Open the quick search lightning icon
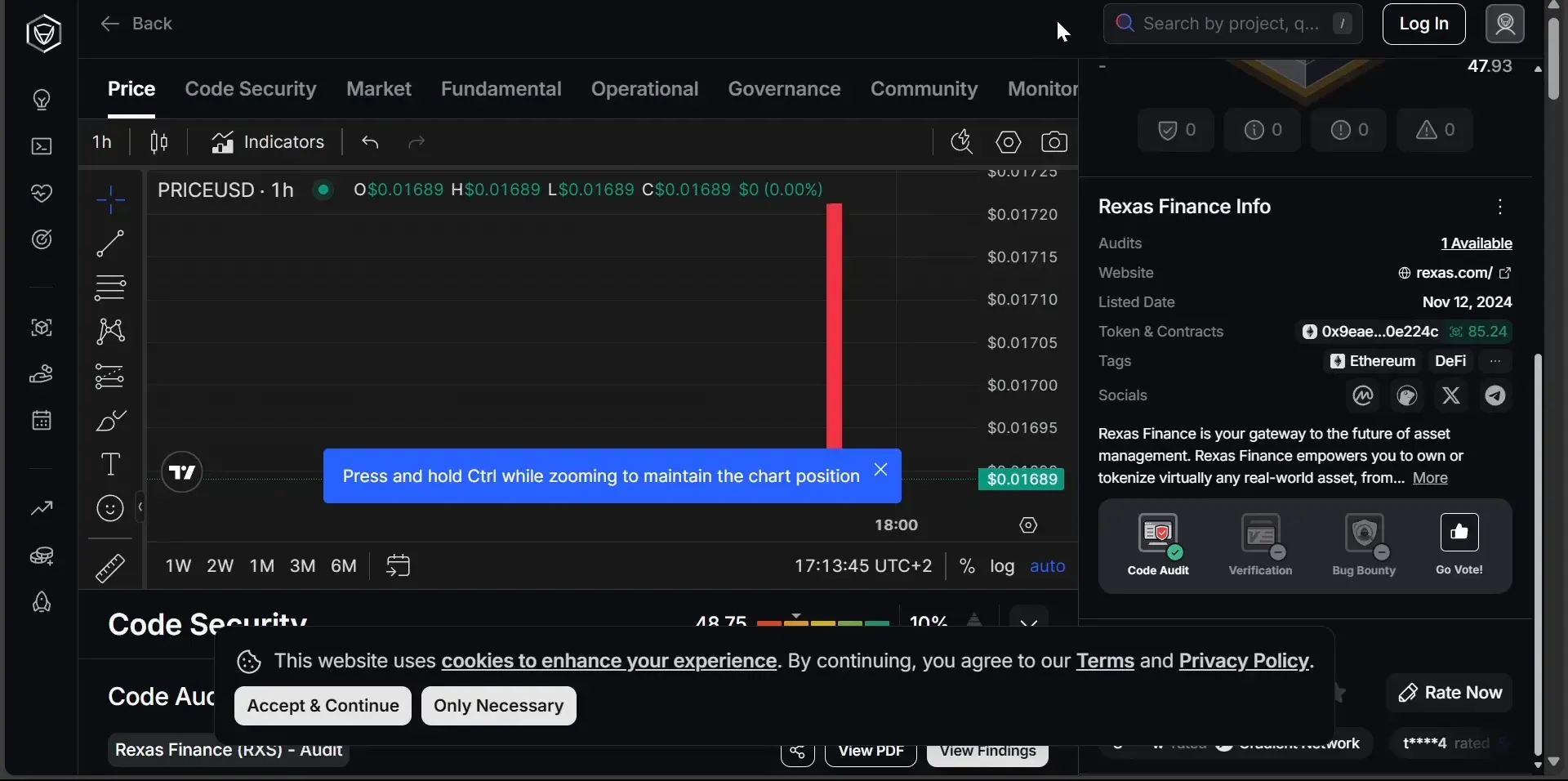This screenshot has width=1568, height=781. click(x=962, y=142)
